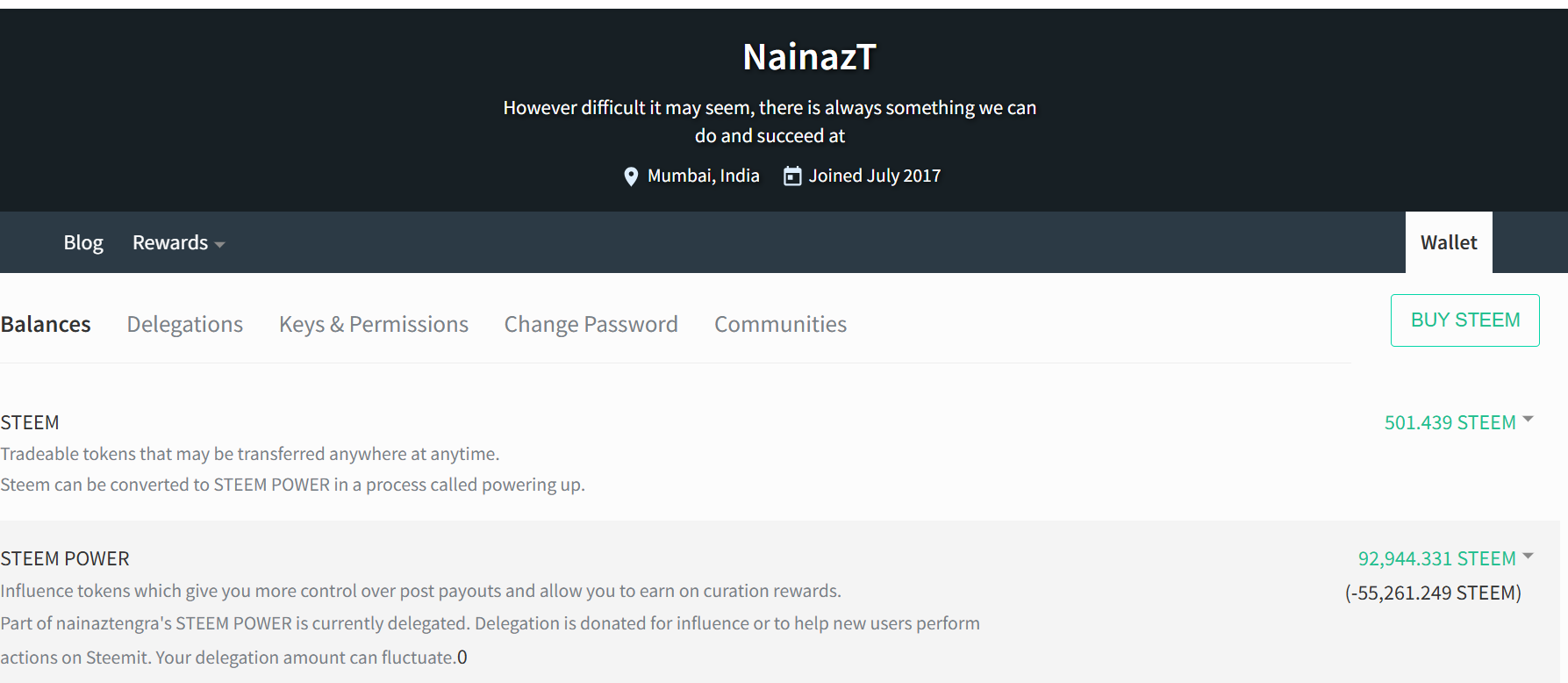Click the Mumbai, India location text
Viewport: 1568px width, 683px height.
[x=704, y=176]
